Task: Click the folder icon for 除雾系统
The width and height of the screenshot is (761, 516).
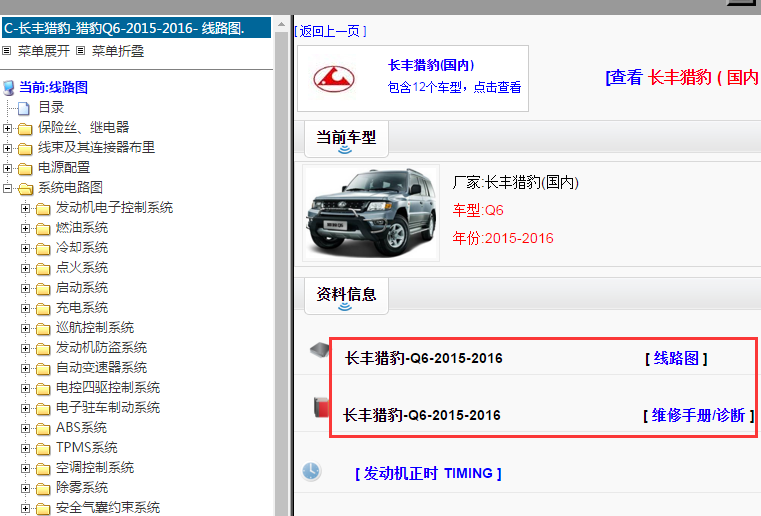Action: coord(43,489)
